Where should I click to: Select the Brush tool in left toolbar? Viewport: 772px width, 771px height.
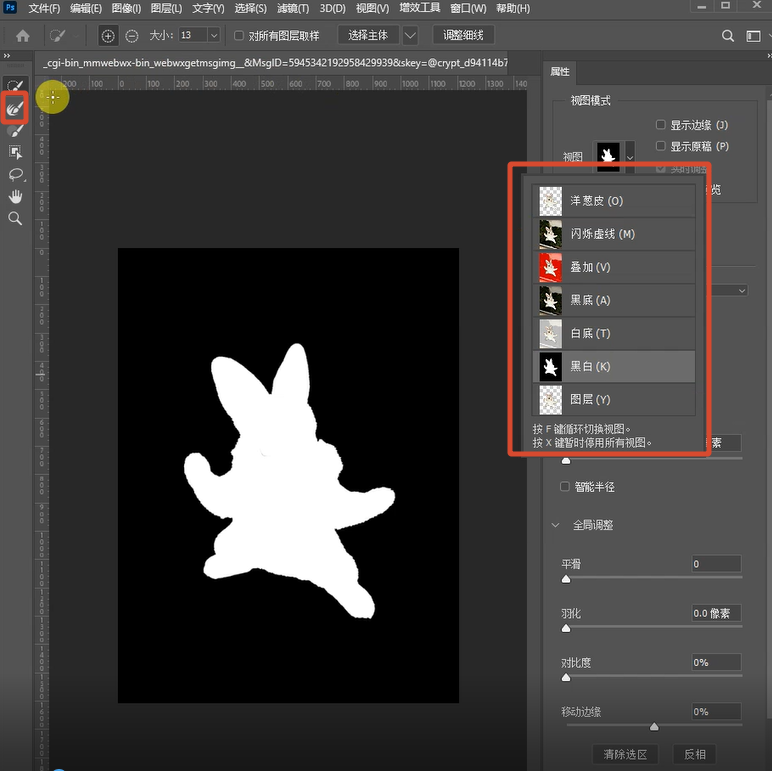tap(15, 131)
